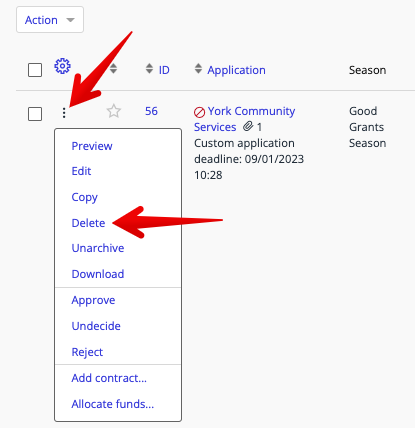Click the sort arrows beside the gear
The image size is (415, 428).
pos(114,69)
